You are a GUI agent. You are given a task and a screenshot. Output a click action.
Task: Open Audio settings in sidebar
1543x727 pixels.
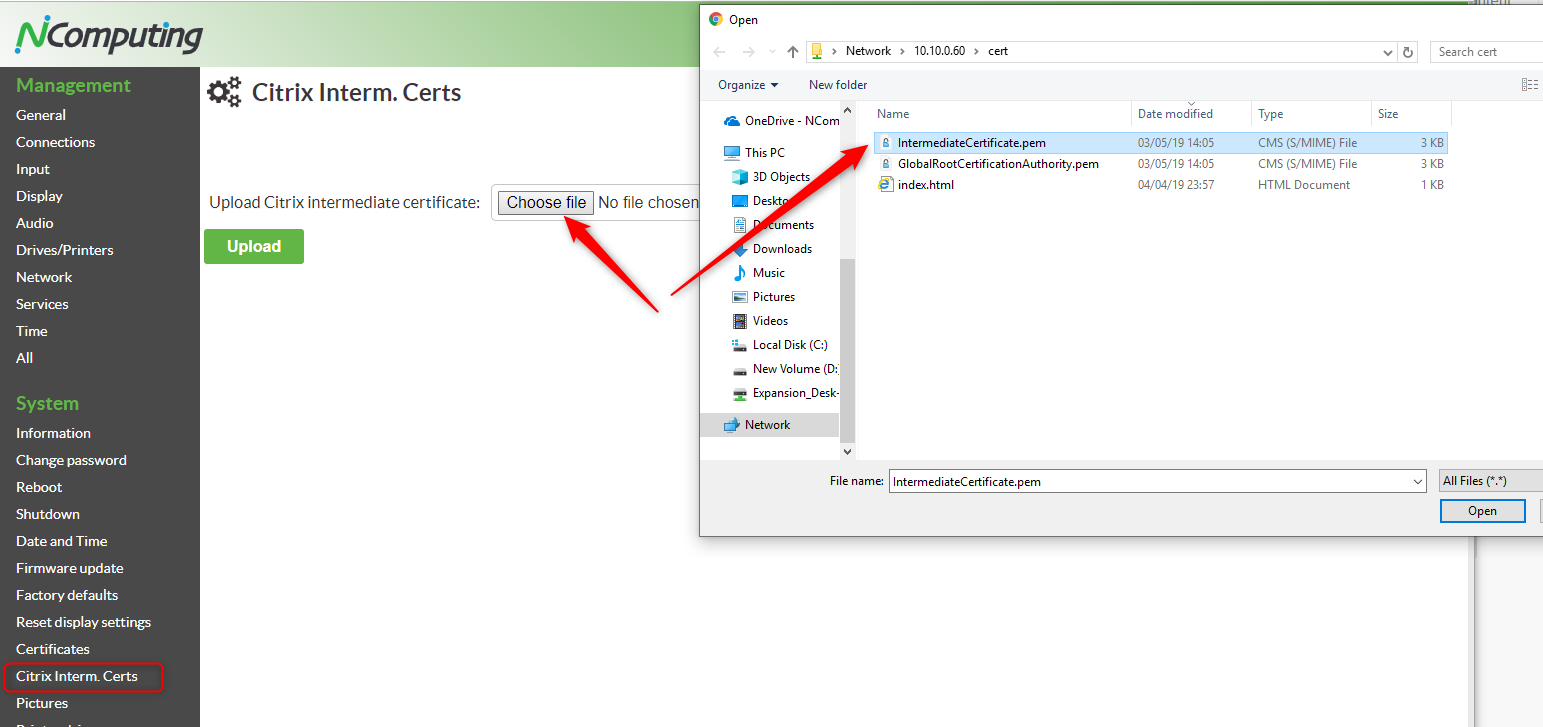point(35,223)
